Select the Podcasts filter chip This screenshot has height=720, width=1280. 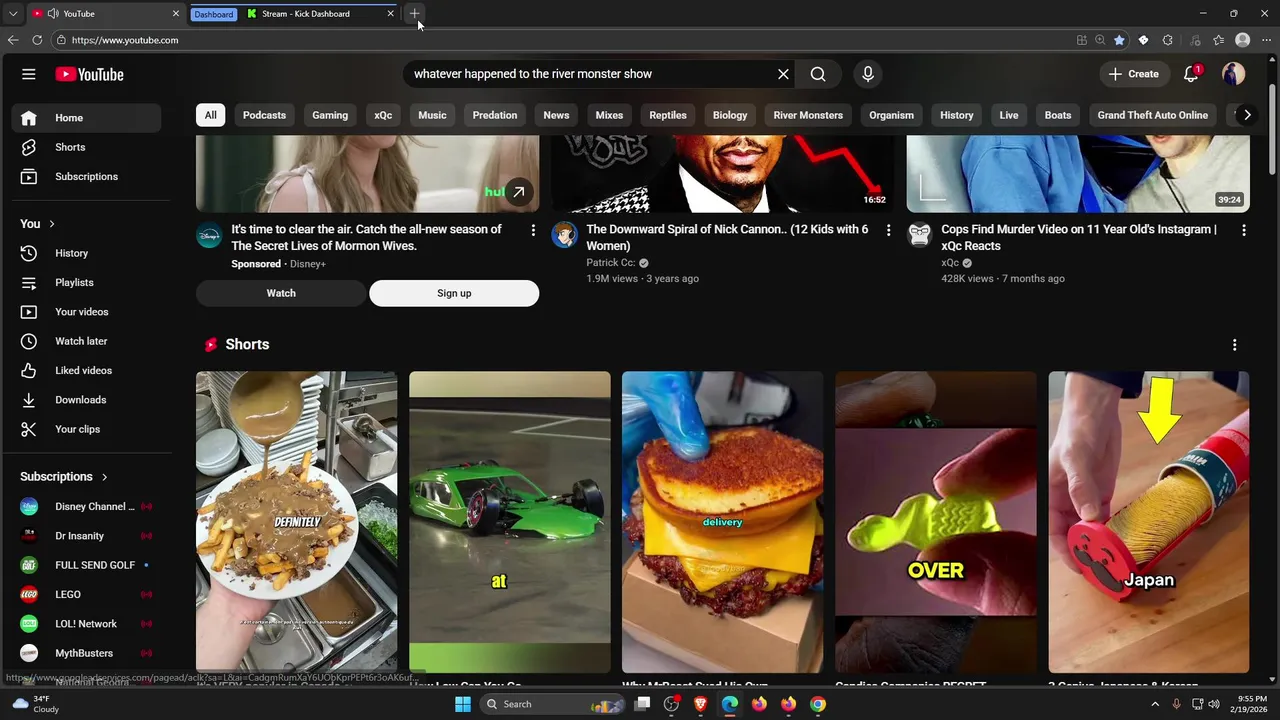click(x=264, y=115)
